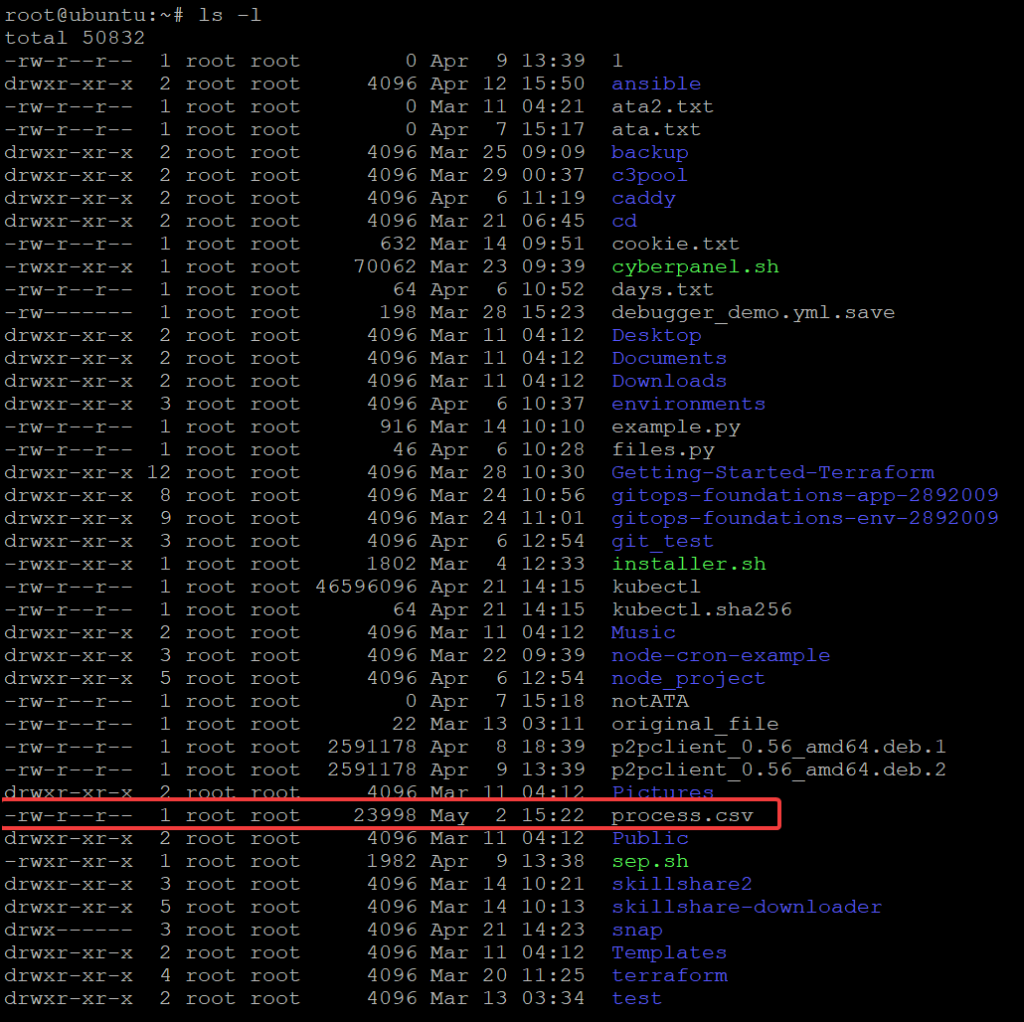This screenshot has height=1022, width=1024.
Task: Open the Getting-Started-Terraform folder entry
Action: (x=772, y=472)
